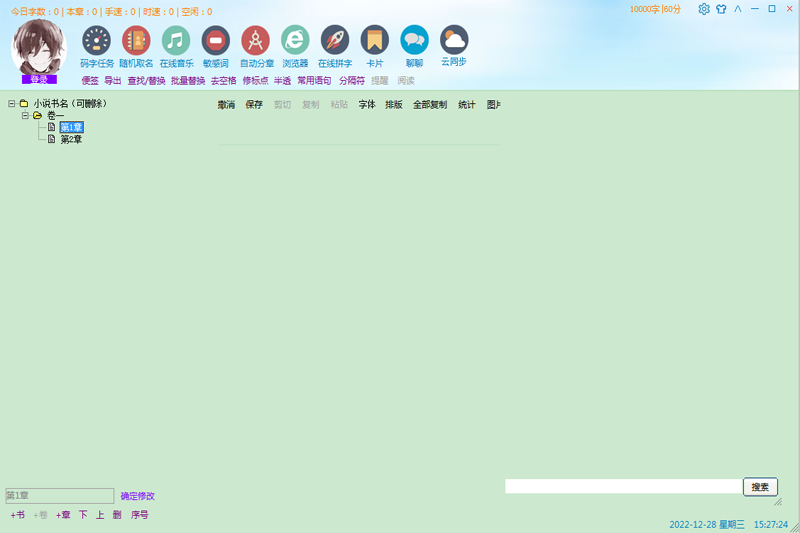Launch the 浏览器 browser icon

click(295, 41)
